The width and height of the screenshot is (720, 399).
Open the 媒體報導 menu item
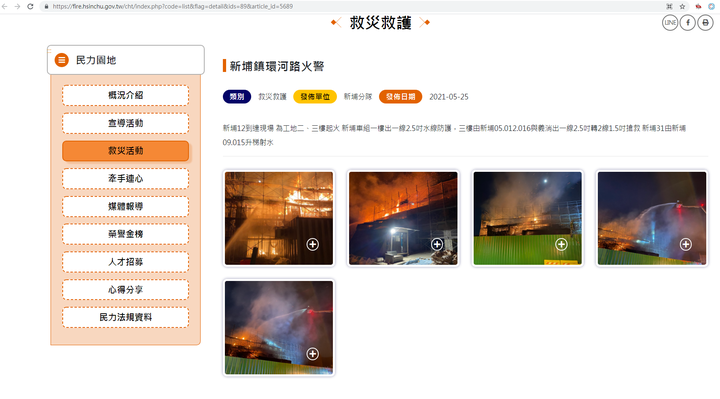125,207
